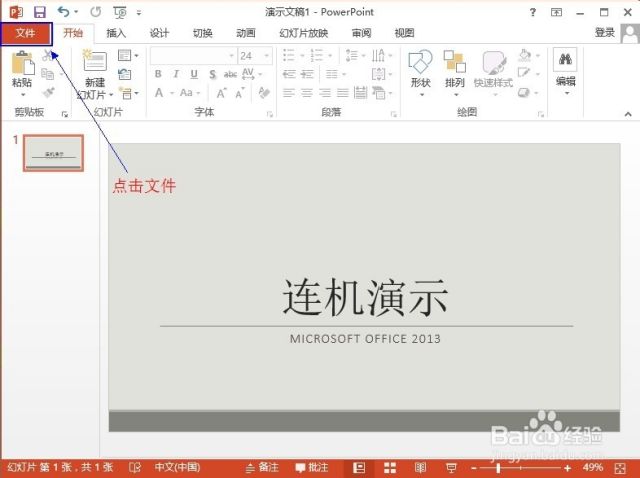Increase list indent level
Viewport: 640px width, 478px height.
pos(307,74)
